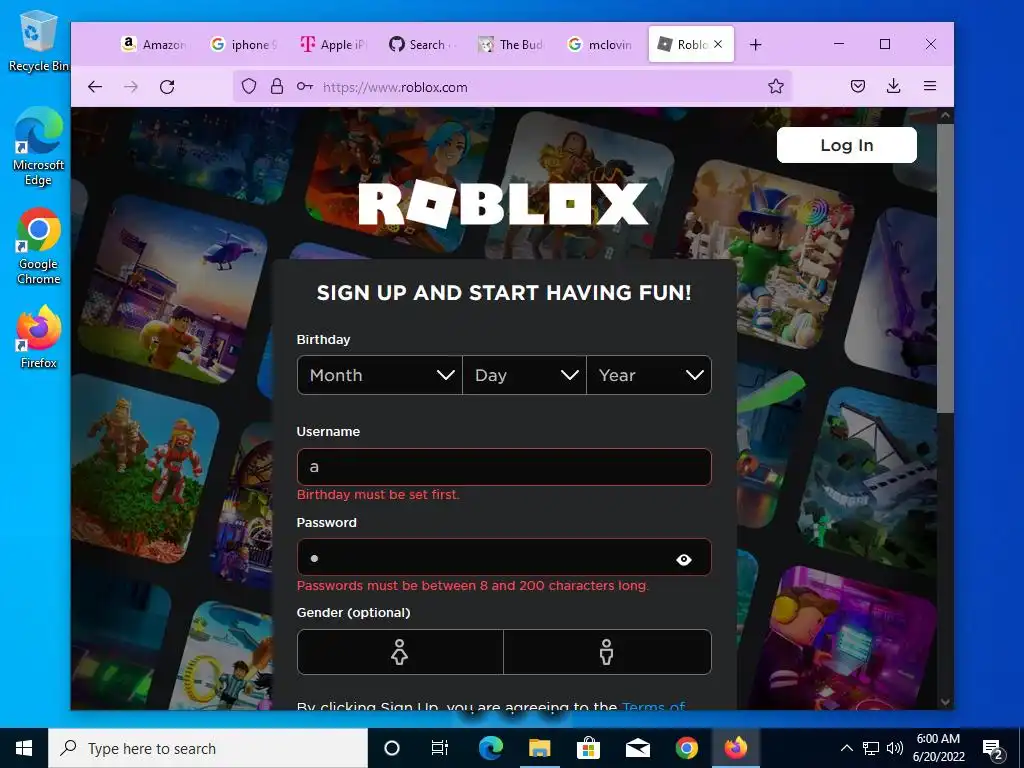Open Google Chrome desktop shortcut

coord(39,246)
